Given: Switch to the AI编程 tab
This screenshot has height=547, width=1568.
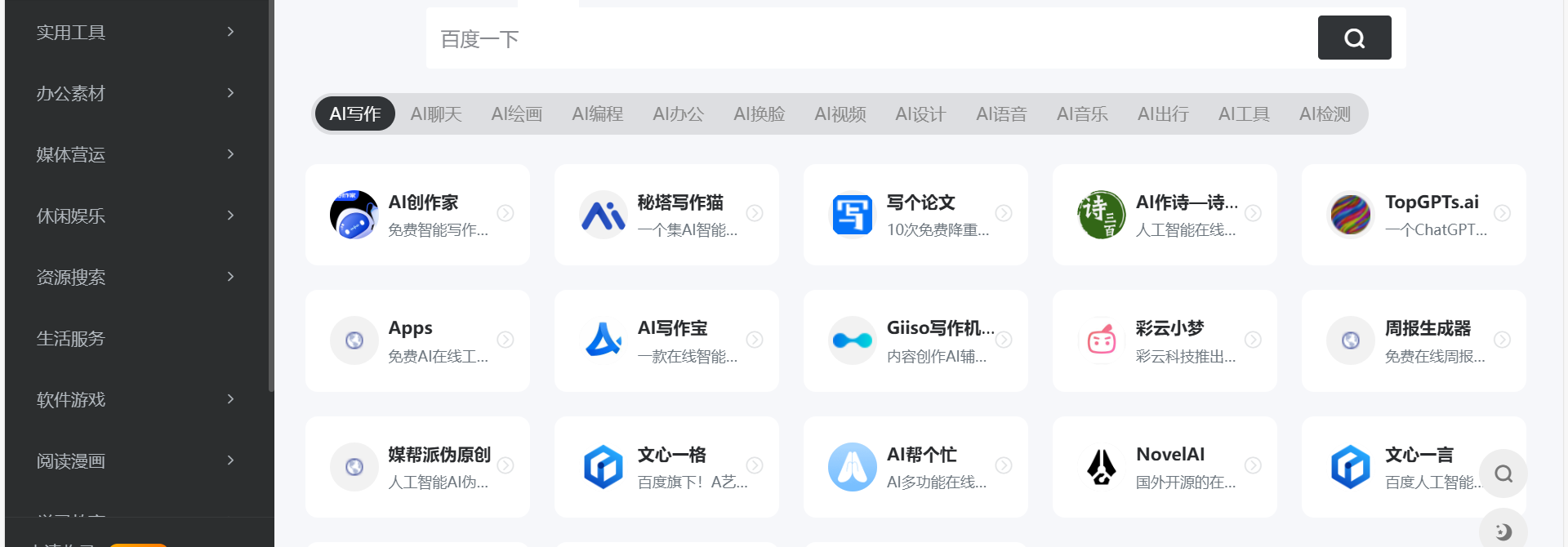Looking at the screenshot, I should pos(598,113).
